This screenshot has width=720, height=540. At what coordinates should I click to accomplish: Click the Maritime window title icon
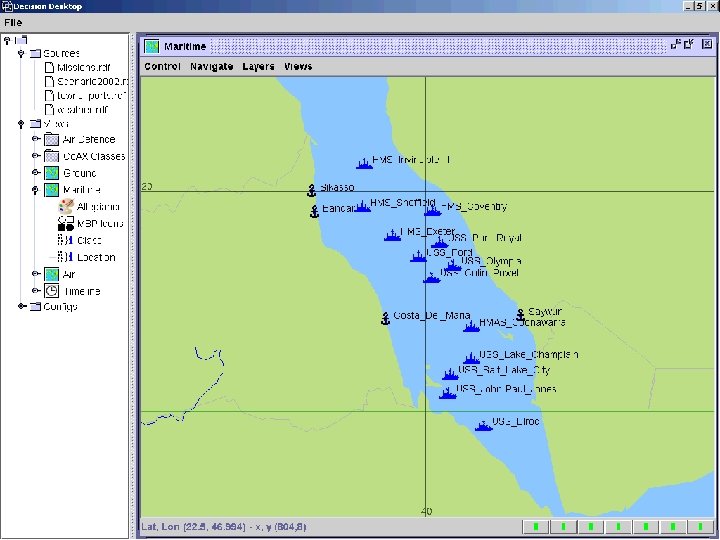[152, 46]
